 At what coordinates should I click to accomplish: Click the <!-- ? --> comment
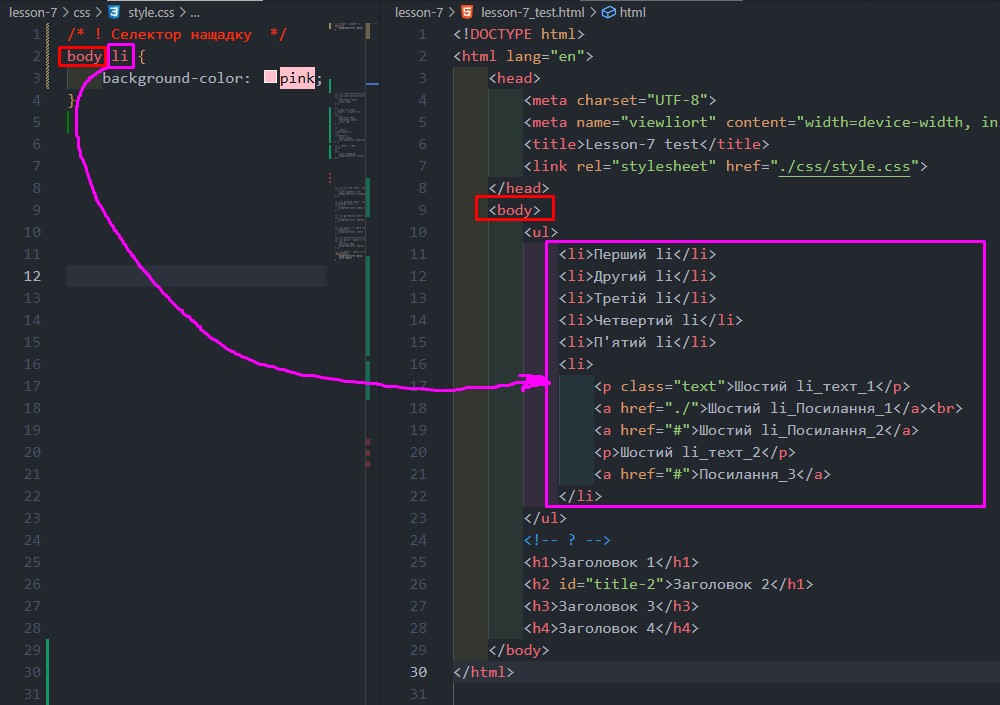tap(567, 540)
